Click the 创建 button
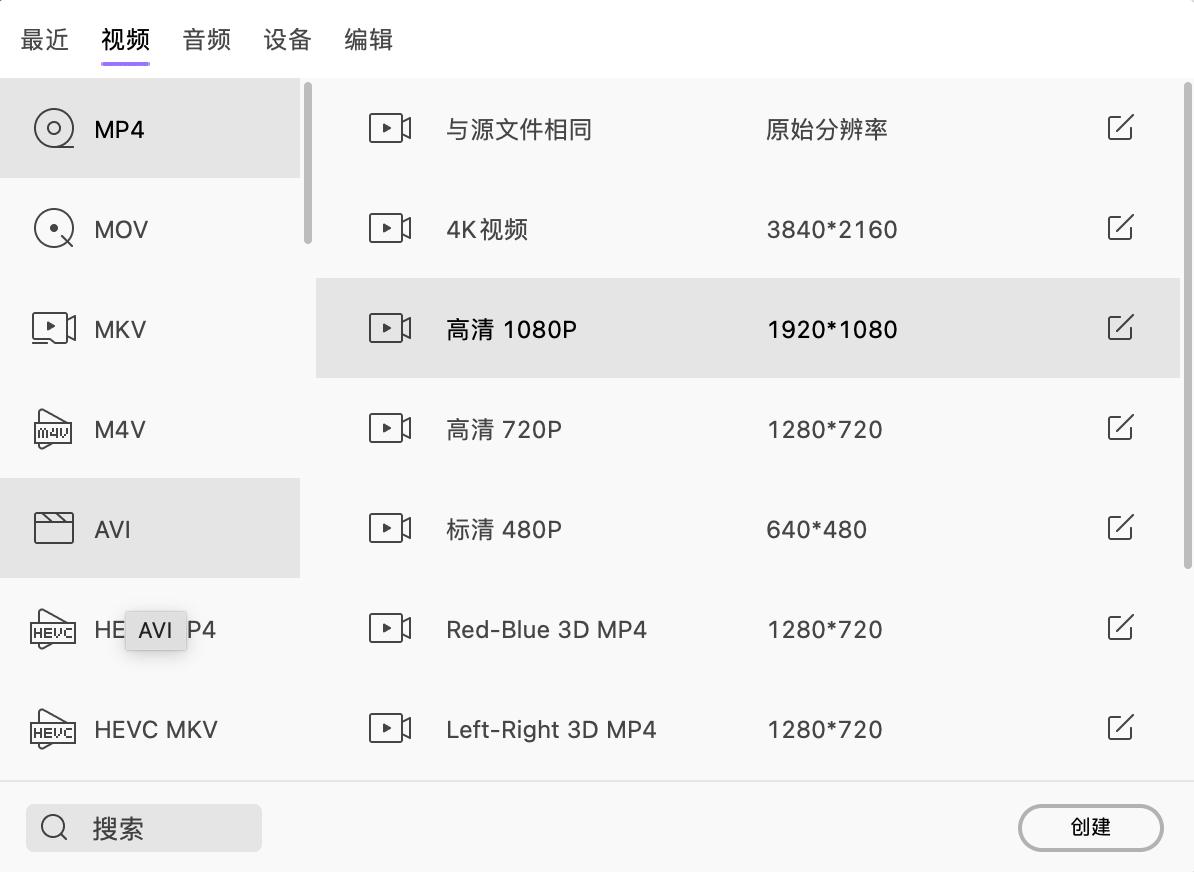 coord(1090,827)
